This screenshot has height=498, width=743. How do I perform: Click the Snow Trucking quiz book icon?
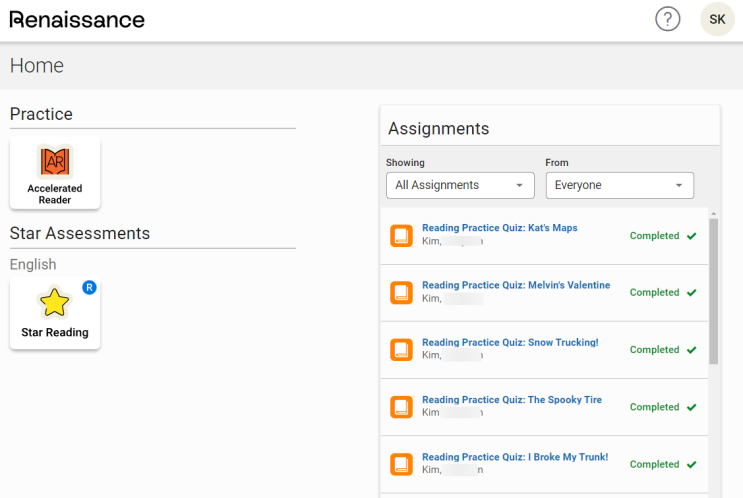(x=401, y=350)
